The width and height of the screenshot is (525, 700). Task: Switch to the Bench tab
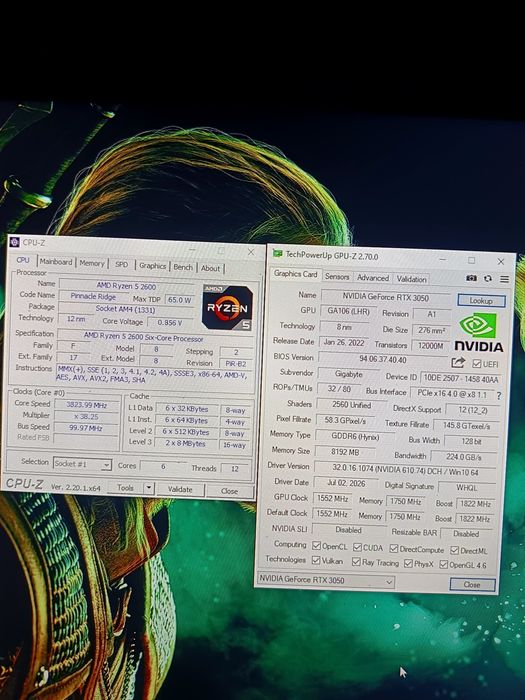pyautogui.click(x=183, y=267)
